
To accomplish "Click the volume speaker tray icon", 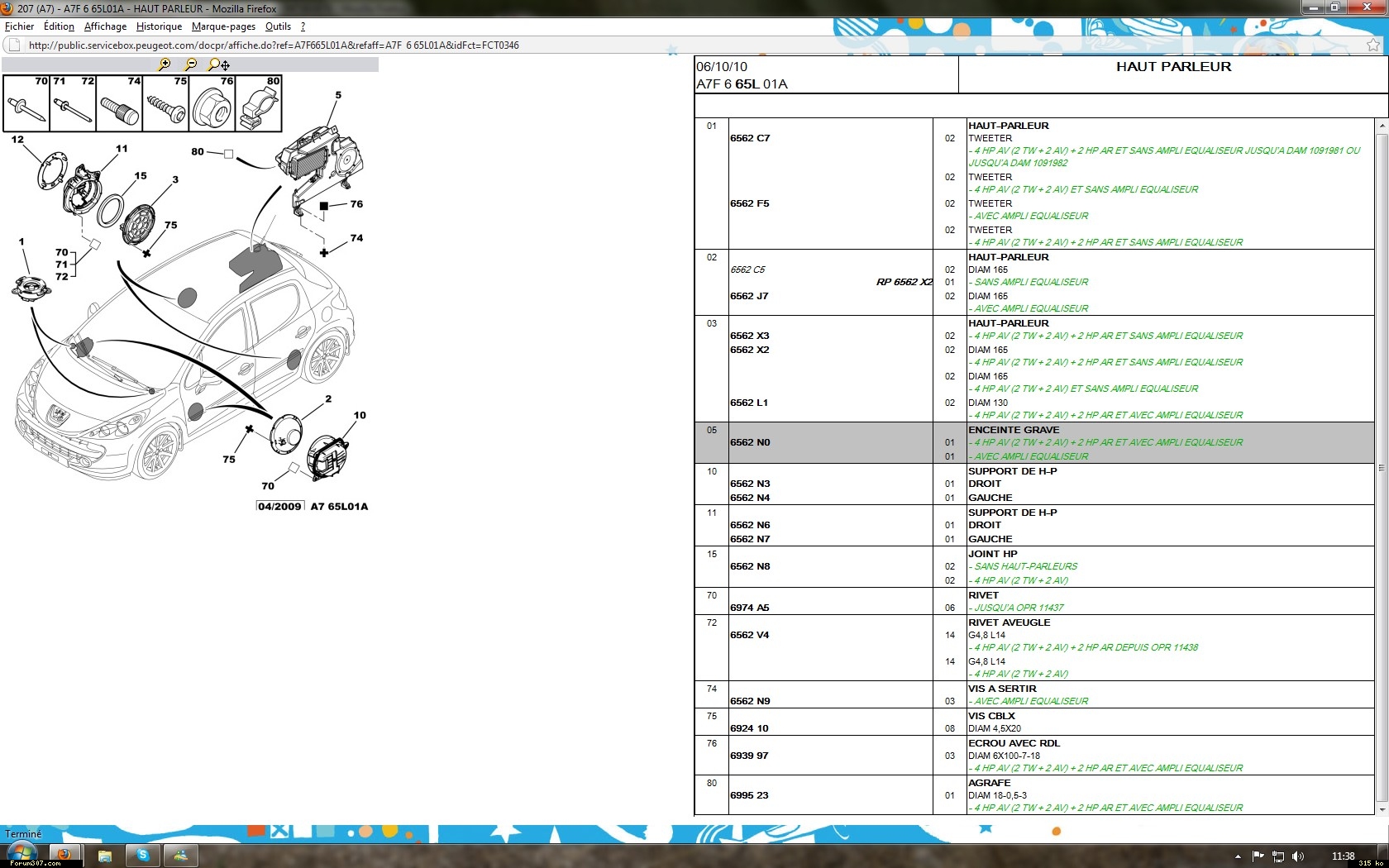I will click(x=1298, y=856).
